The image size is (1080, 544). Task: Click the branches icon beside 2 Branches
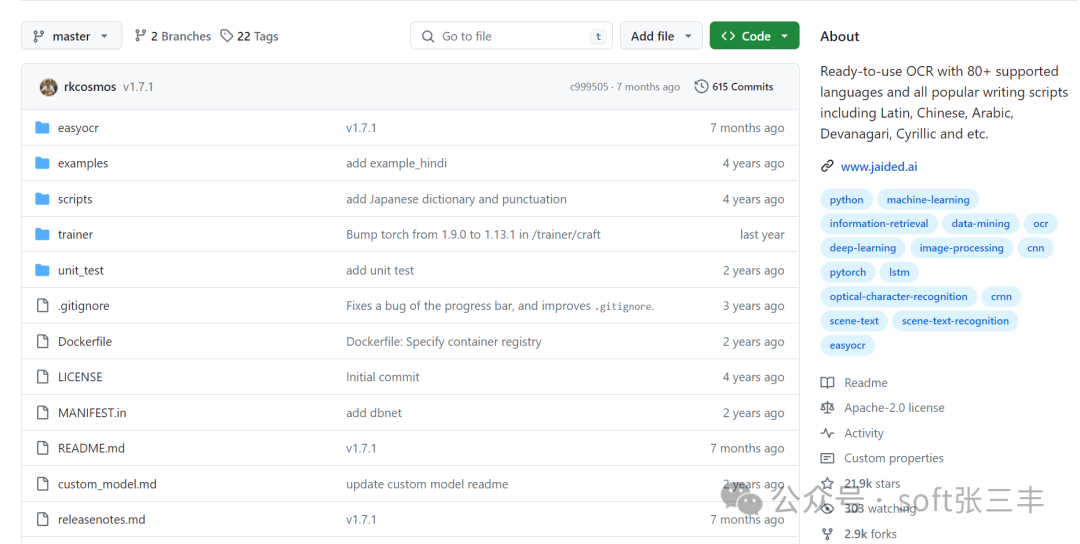pos(141,36)
